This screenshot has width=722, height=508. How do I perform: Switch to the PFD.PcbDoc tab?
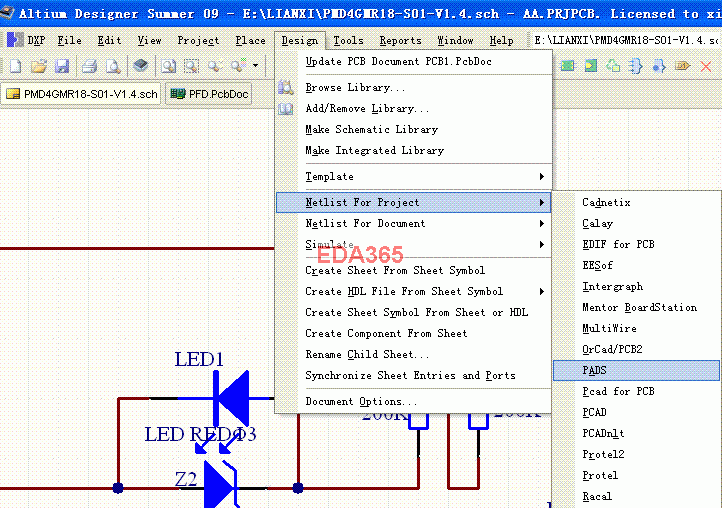pos(209,94)
